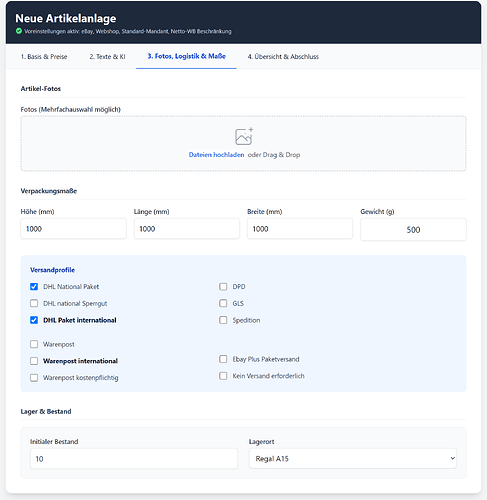Viewport: 487px width, 500px height.
Task: Click the green checkmark status icon
Action: click(x=19, y=31)
